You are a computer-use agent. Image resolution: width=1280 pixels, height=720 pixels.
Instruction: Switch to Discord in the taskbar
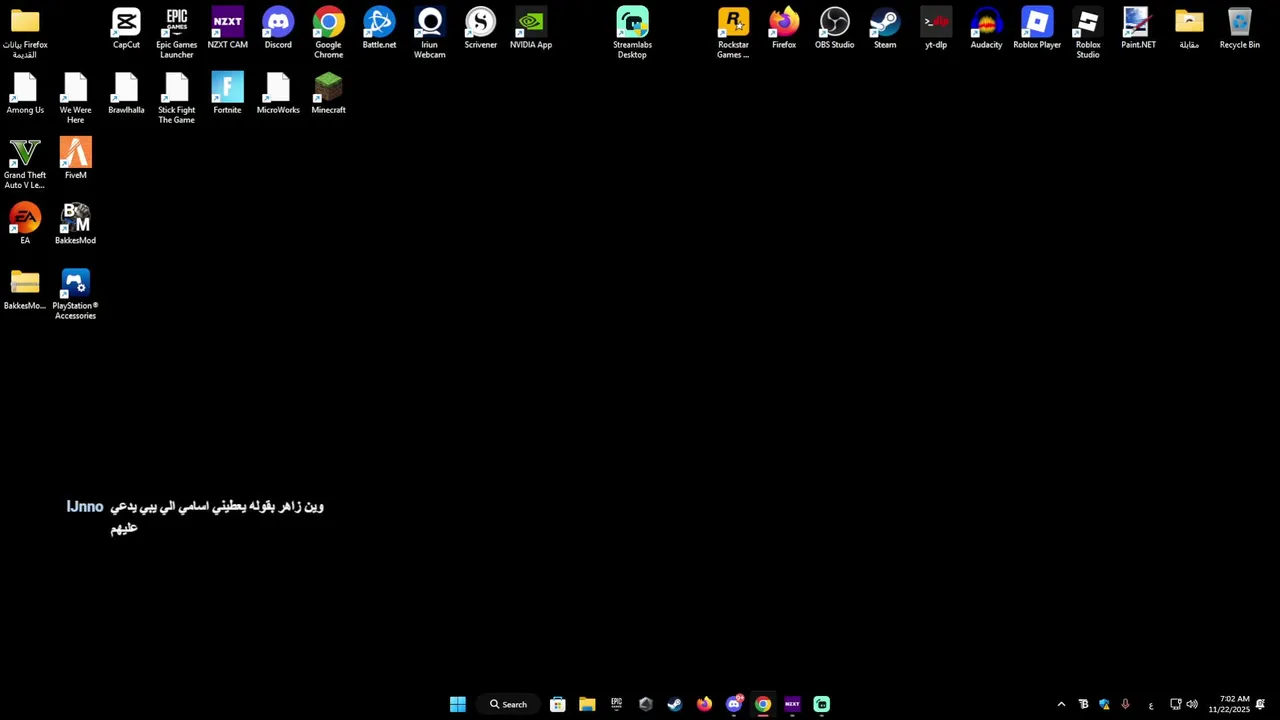(x=734, y=704)
